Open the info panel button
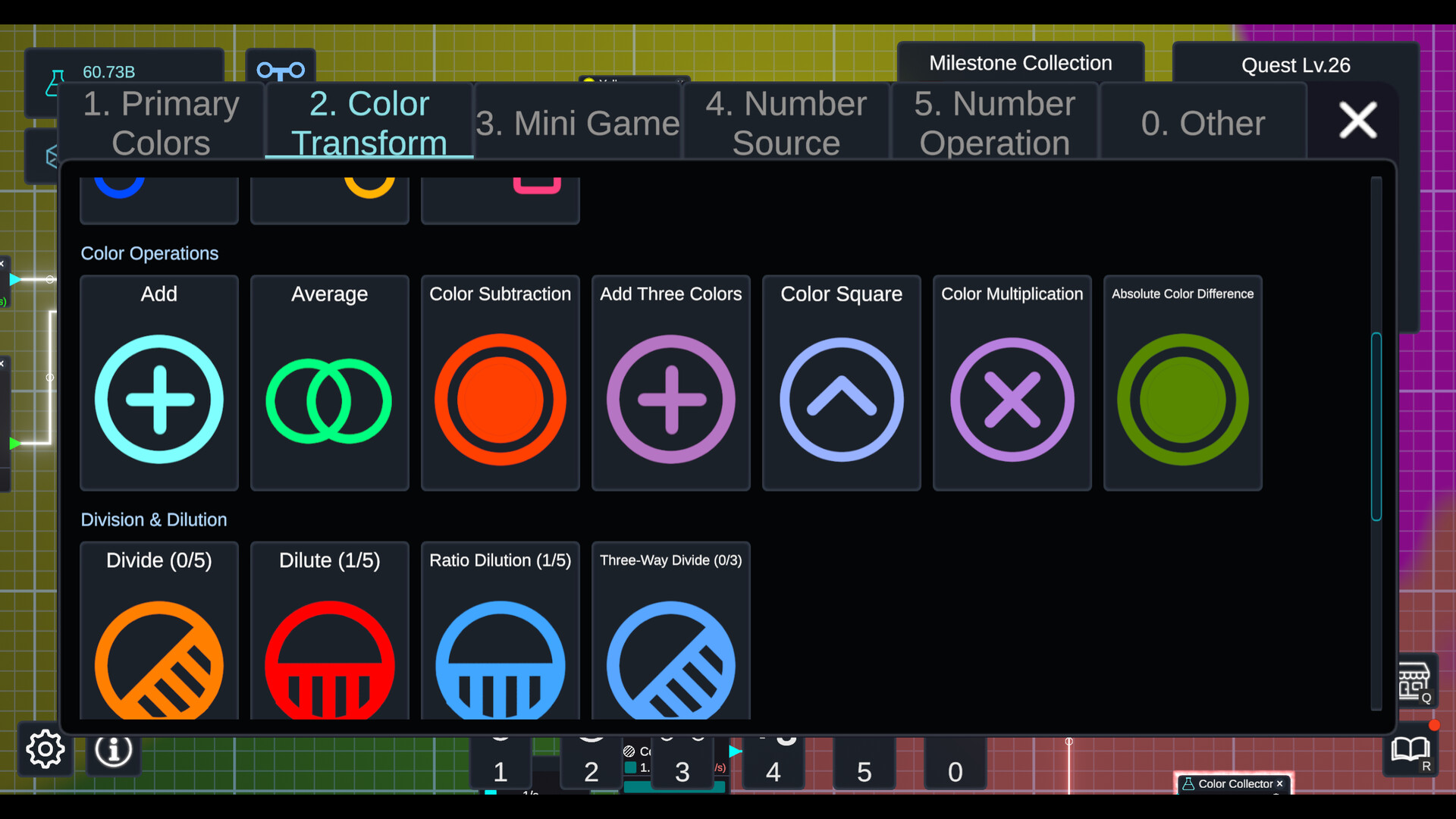1456x819 pixels. (x=114, y=751)
